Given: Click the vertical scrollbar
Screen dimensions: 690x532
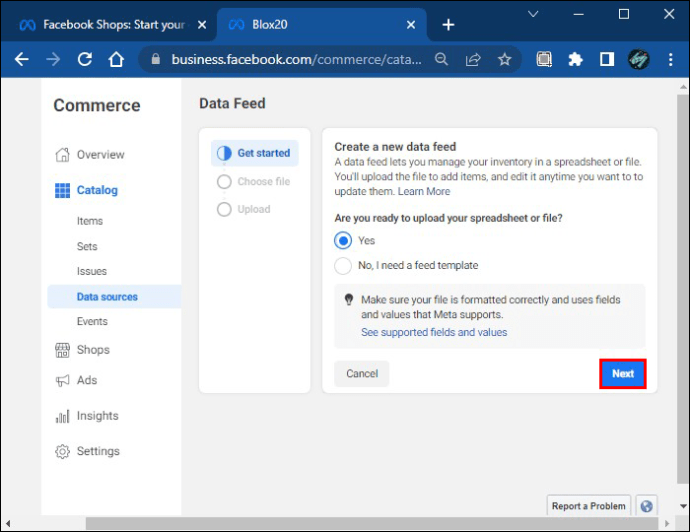Looking at the screenshot, I should coord(683,289).
